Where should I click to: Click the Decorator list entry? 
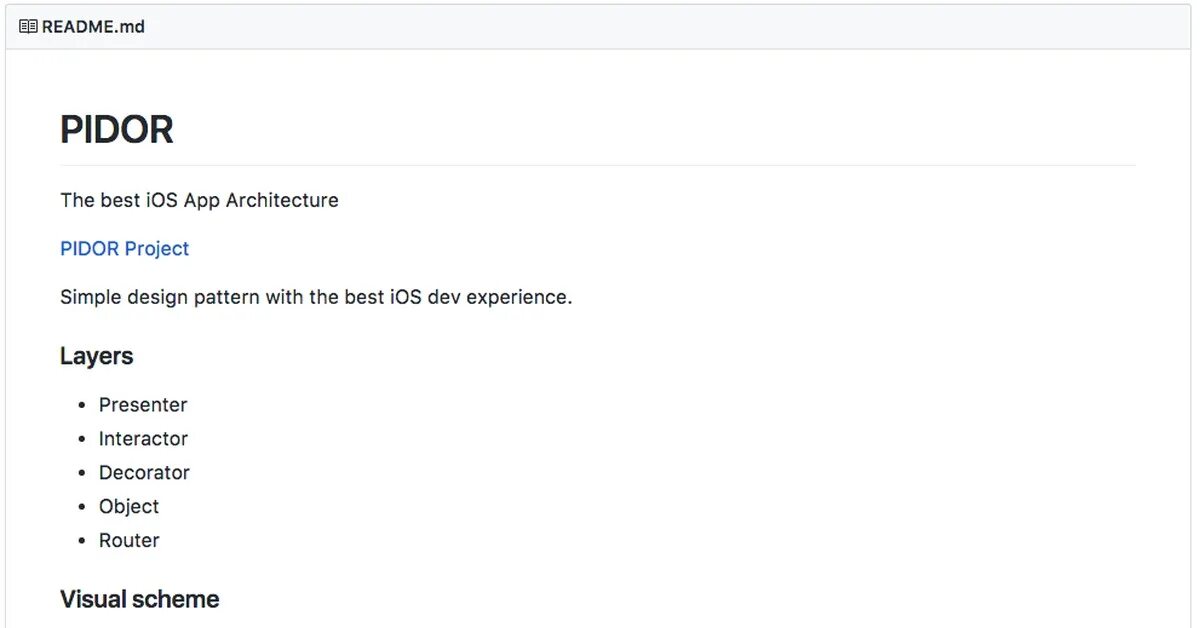144,473
